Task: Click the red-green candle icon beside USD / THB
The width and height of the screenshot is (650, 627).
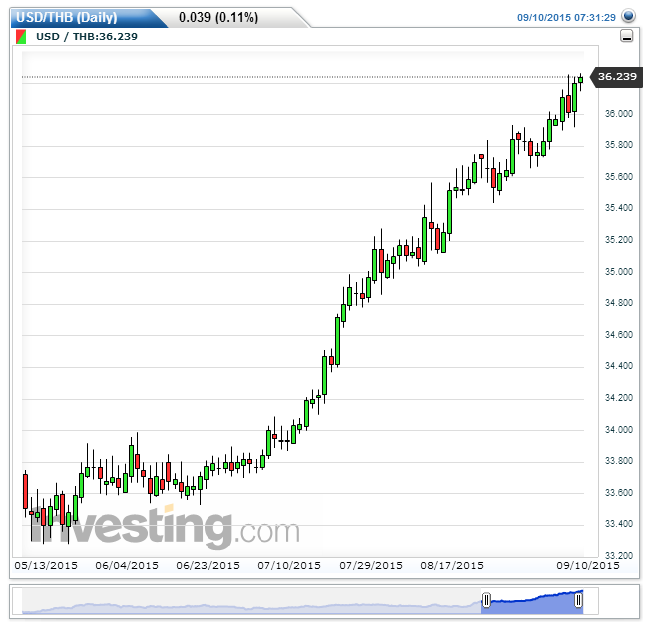Action: 22,37
